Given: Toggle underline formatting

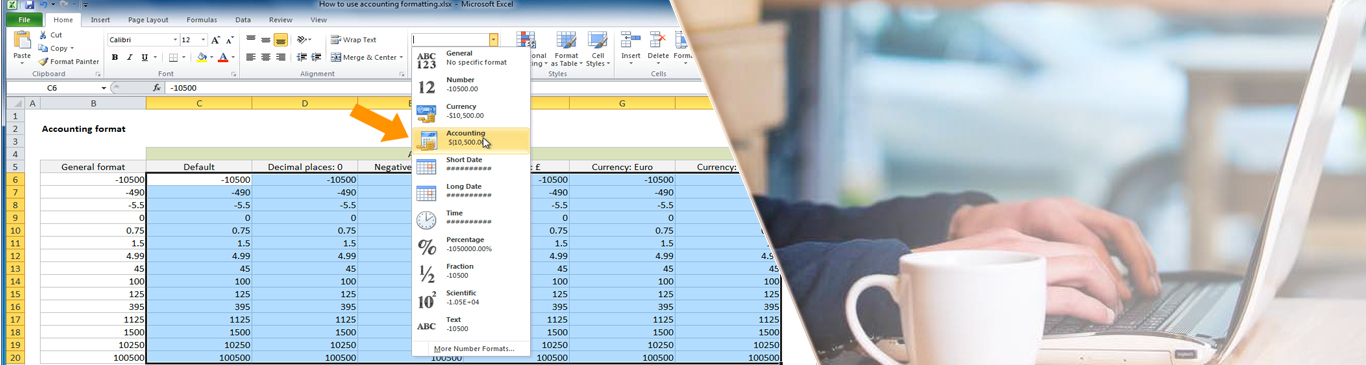Looking at the screenshot, I should click(x=145, y=58).
